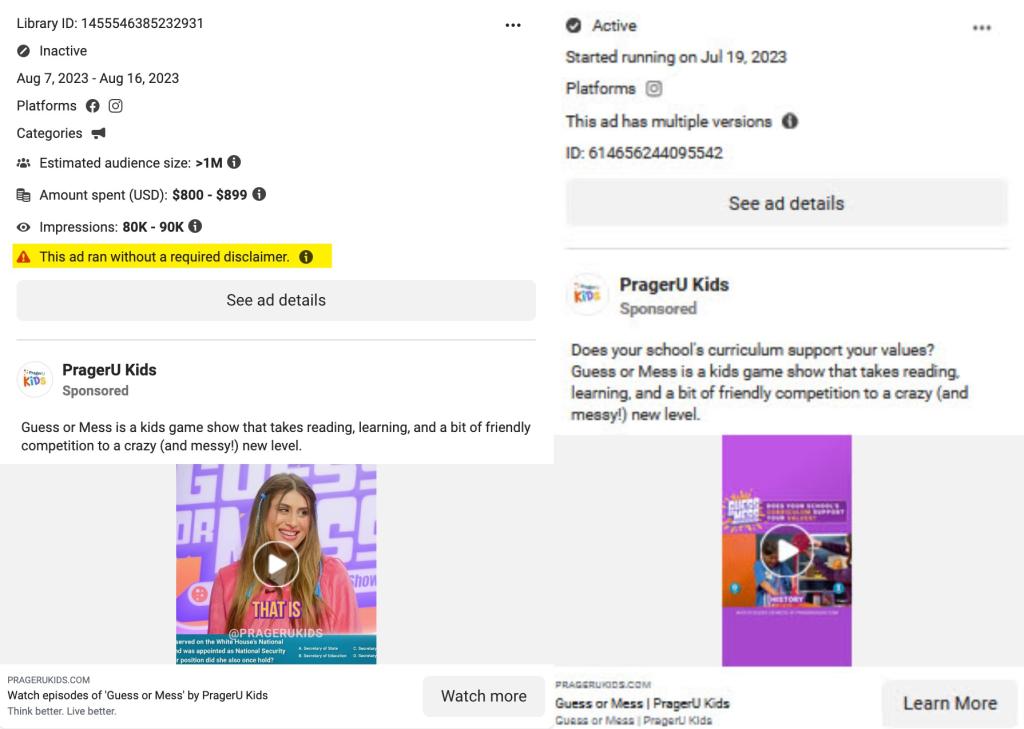Open three-dot menu on active ad
Viewport: 1024px width, 729px height.
click(982, 27)
